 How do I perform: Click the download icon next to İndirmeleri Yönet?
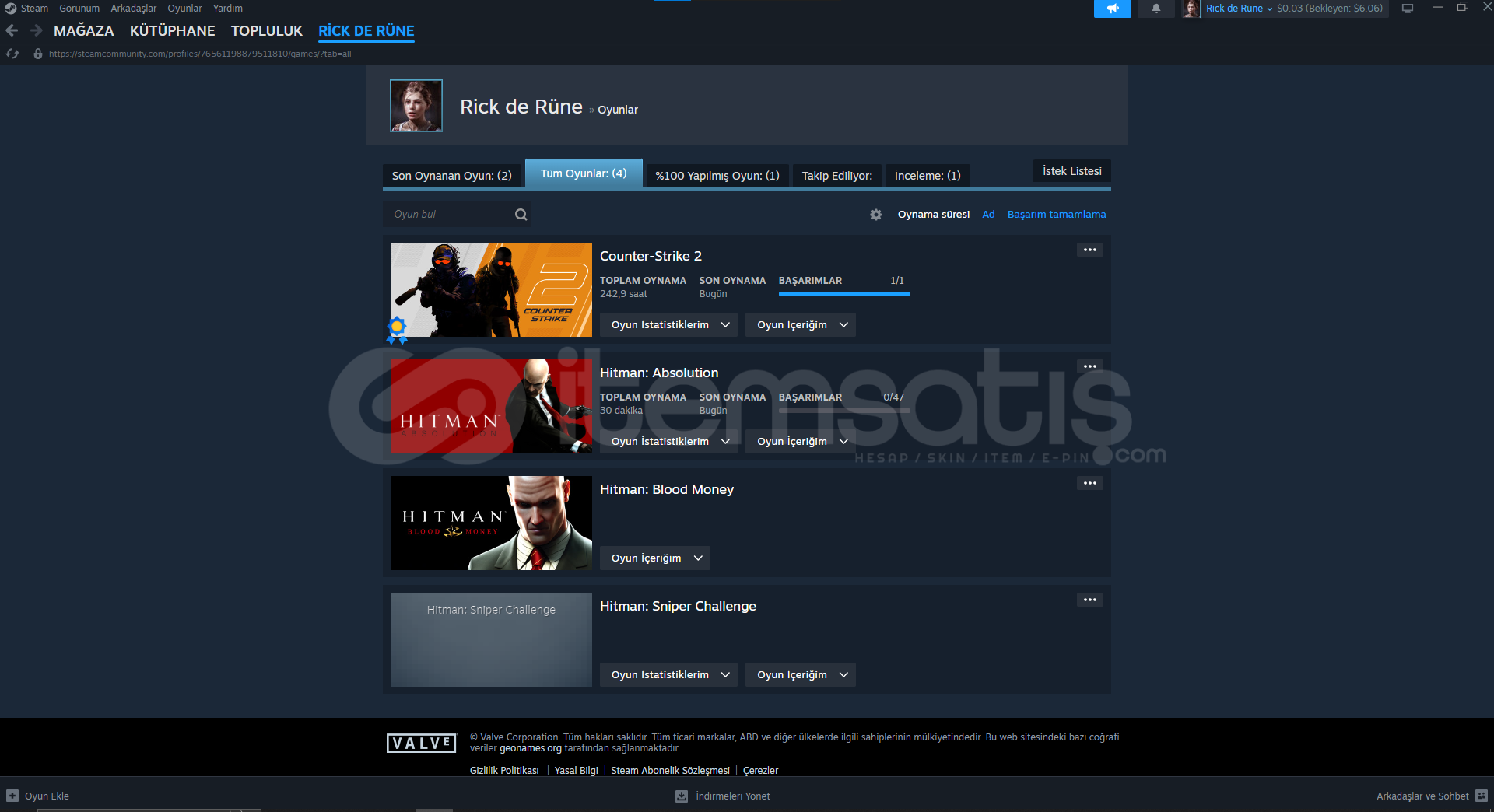point(682,796)
